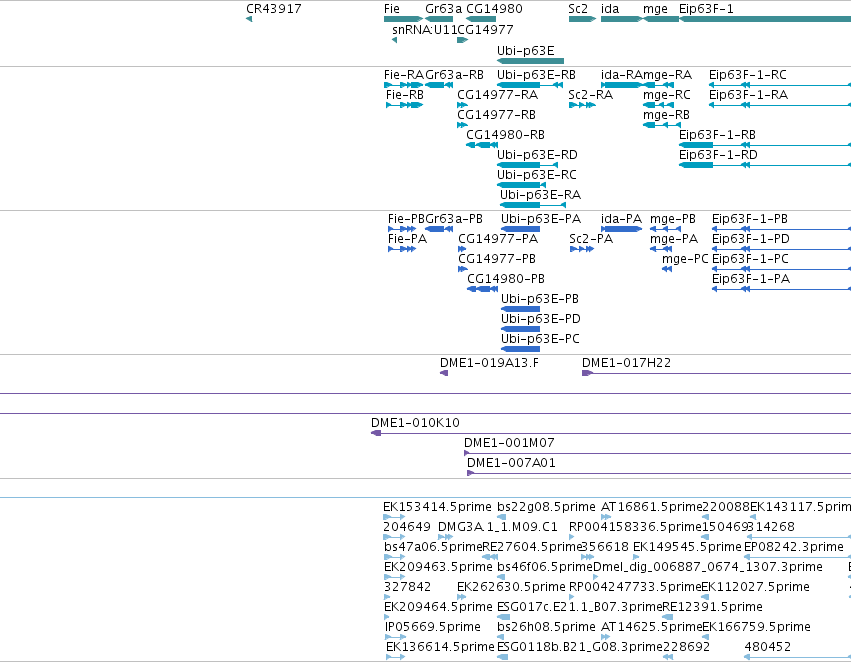The width and height of the screenshot is (851, 662).
Task: Select the Ubi-p63E-RA transcript label
Action: click(541, 195)
